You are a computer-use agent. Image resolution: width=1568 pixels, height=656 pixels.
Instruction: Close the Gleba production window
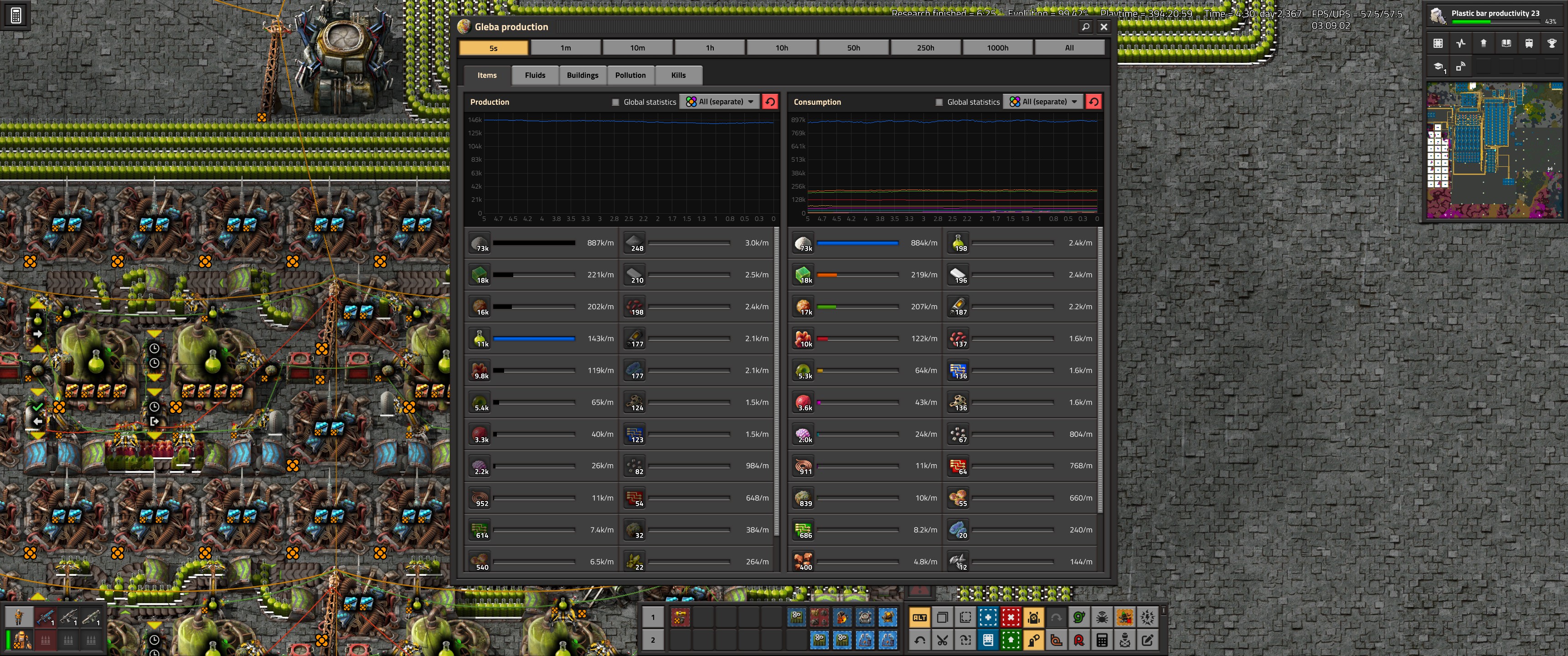point(1104,27)
